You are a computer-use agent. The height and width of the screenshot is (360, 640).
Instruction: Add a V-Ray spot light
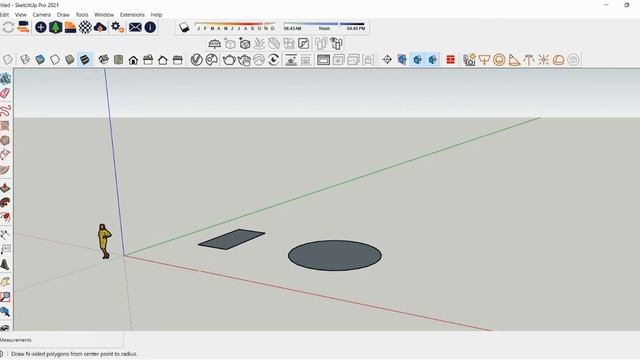point(514,60)
